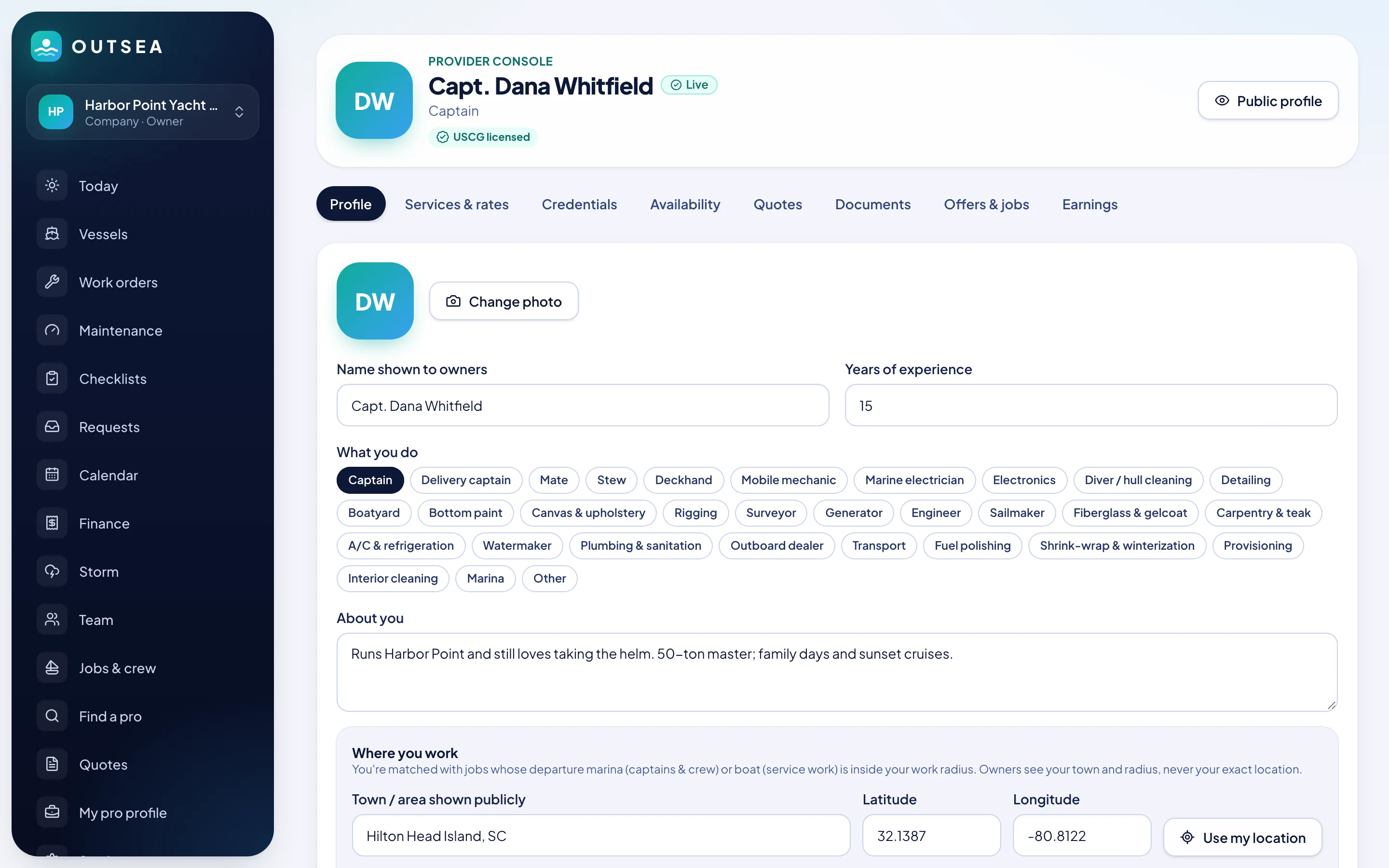Click Use my location button
Screen dimensions: 1389x868
pos(1243,838)
